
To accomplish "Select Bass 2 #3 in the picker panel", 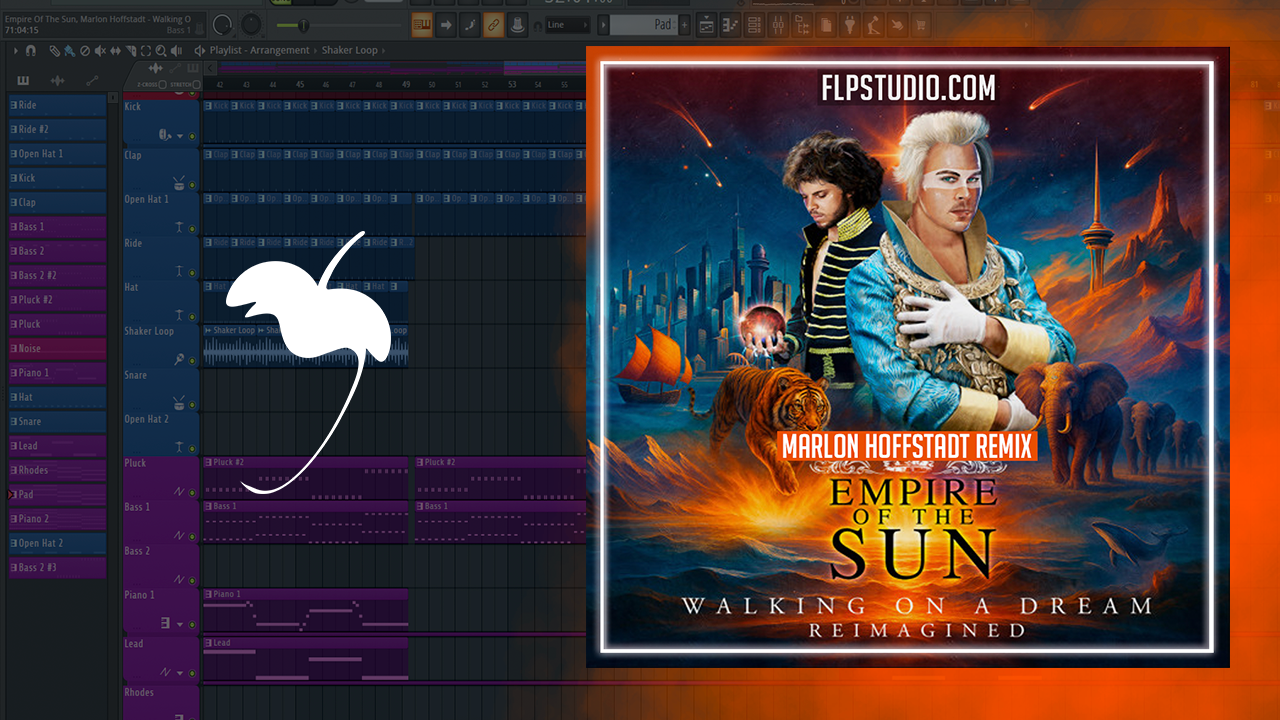I will (57, 567).
